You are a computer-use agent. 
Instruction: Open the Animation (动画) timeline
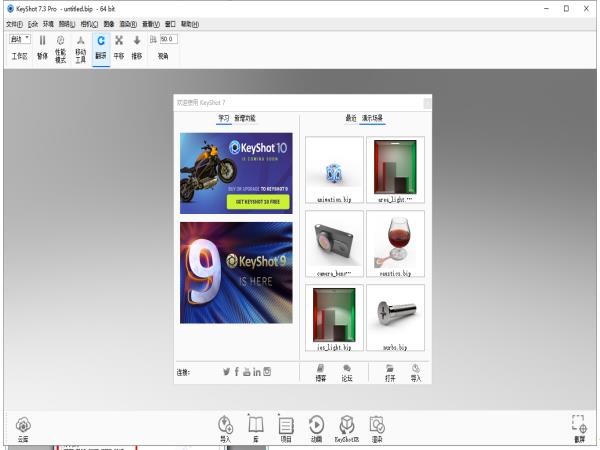tap(316, 429)
